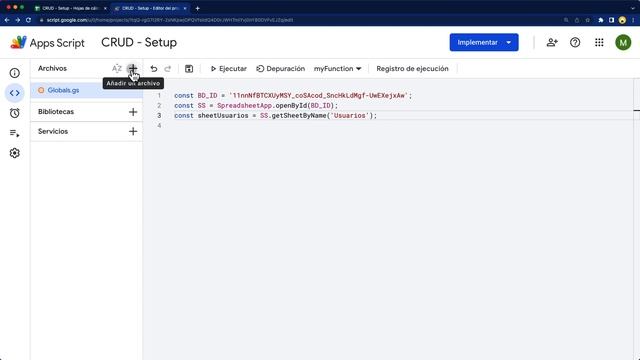This screenshot has height=360, width=640.
Task: Open browser extensions puzzle icon
Action: pyautogui.click(x=600, y=20)
